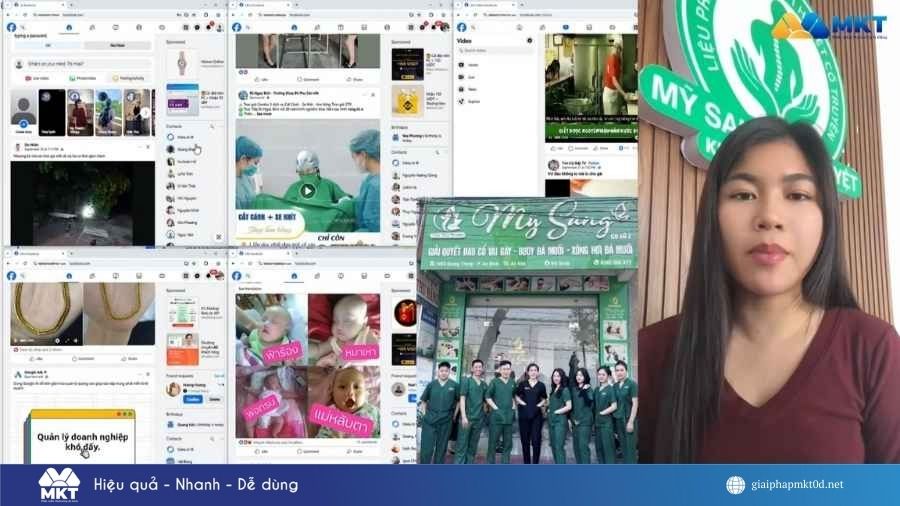
Task: Click Home icon in top-left Facebook window
Action: pos(69,27)
